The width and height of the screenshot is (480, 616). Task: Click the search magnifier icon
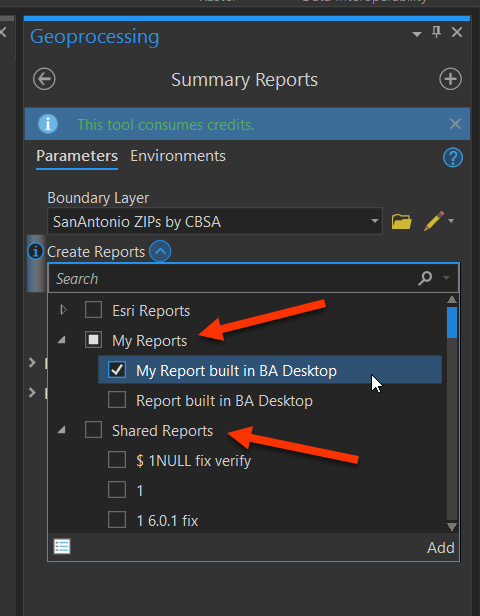point(425,278)
